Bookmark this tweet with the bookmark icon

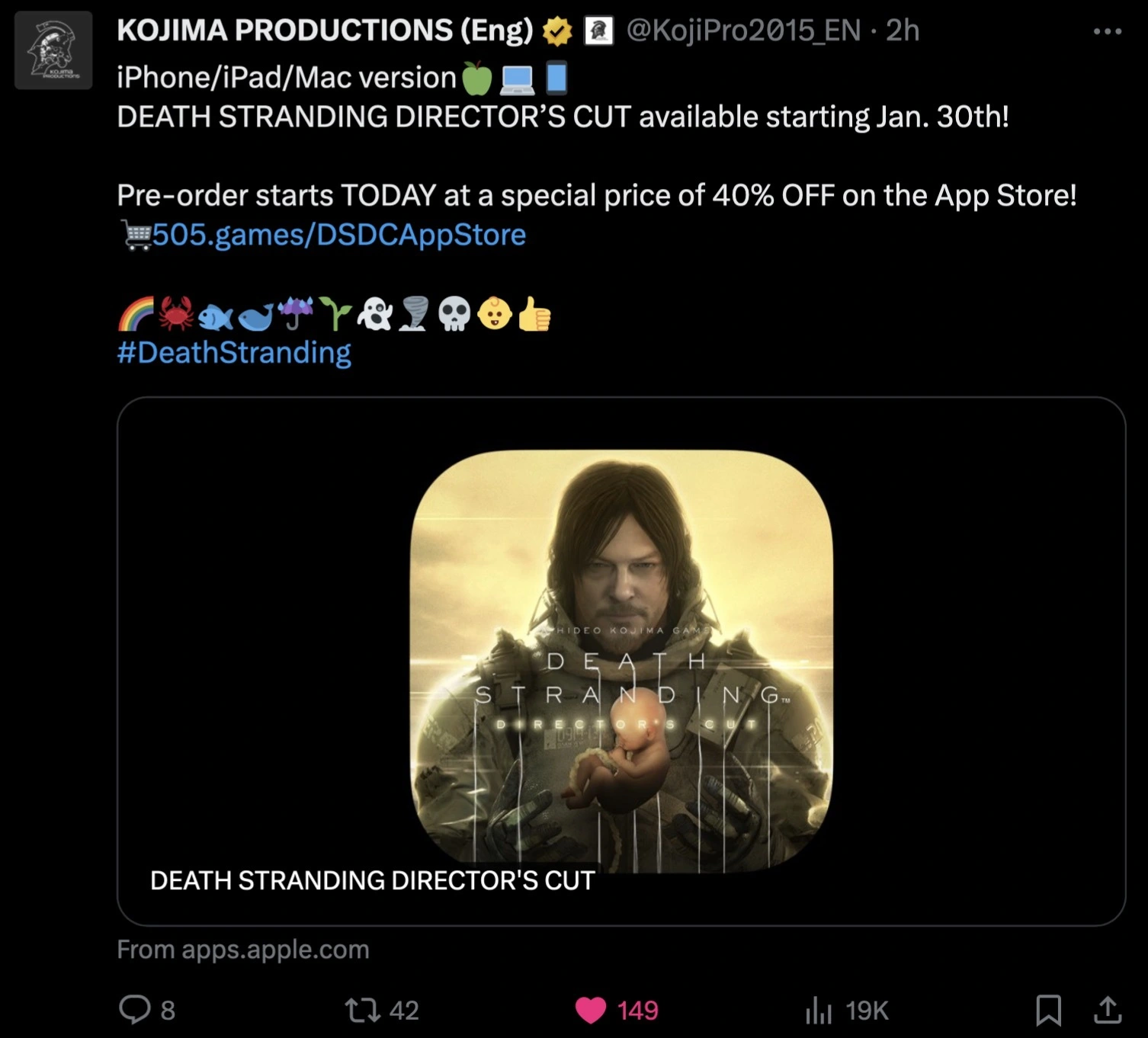click(1048, 1010)
